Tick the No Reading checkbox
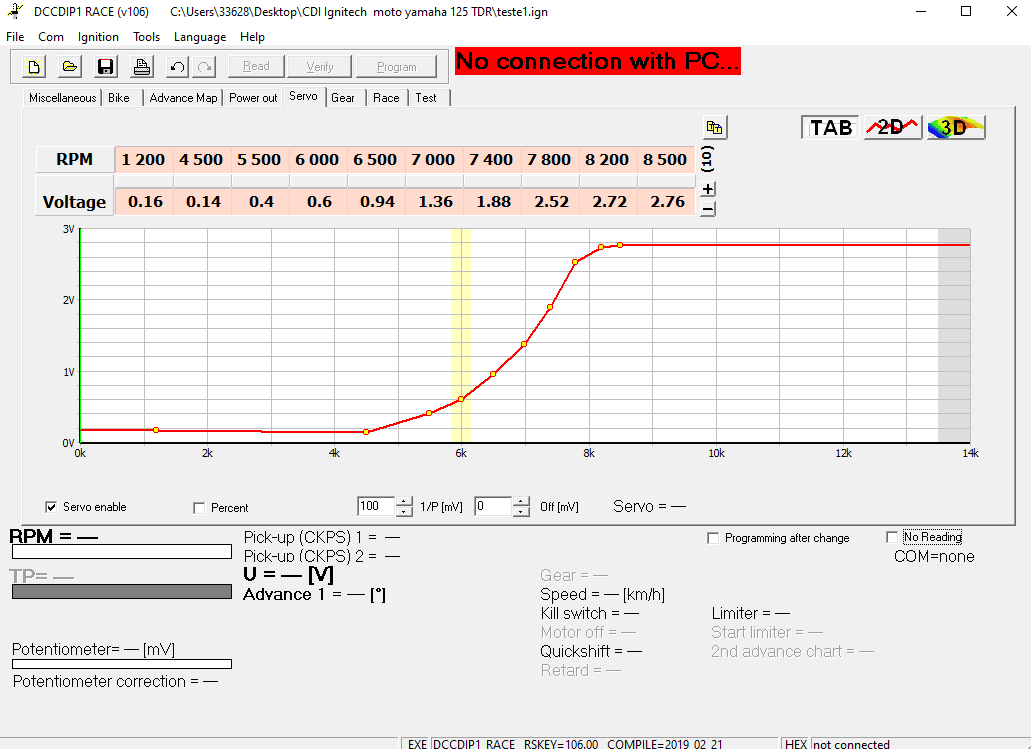The width and height of the screenshot is (1031, 749). (x=892, y=537)
